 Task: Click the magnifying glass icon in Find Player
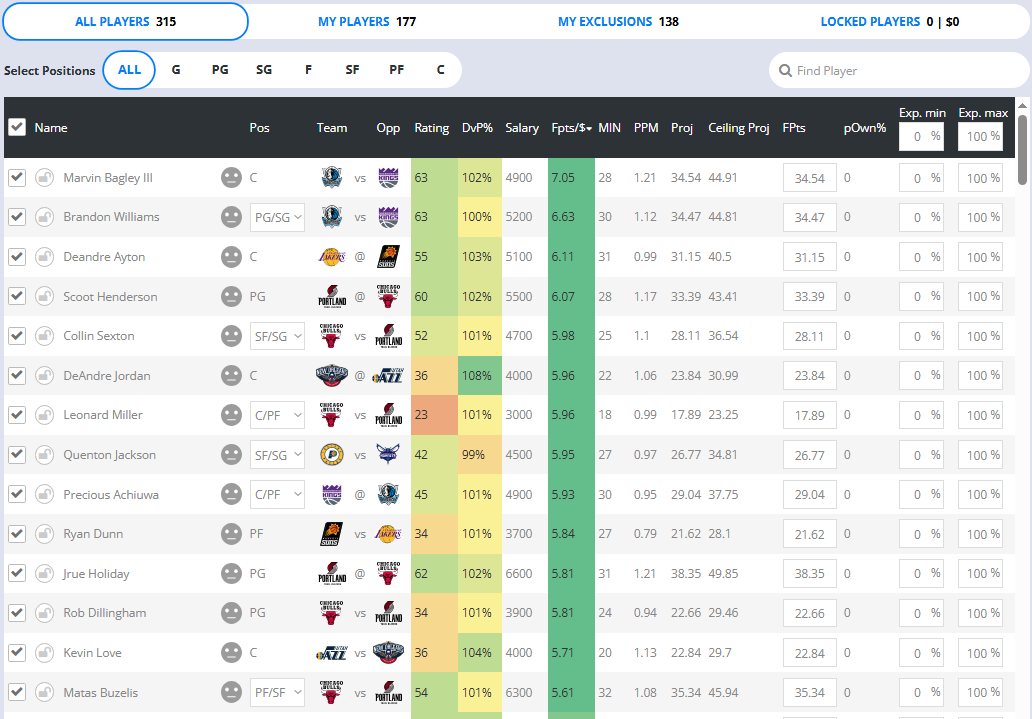click(x=785, y=71)
